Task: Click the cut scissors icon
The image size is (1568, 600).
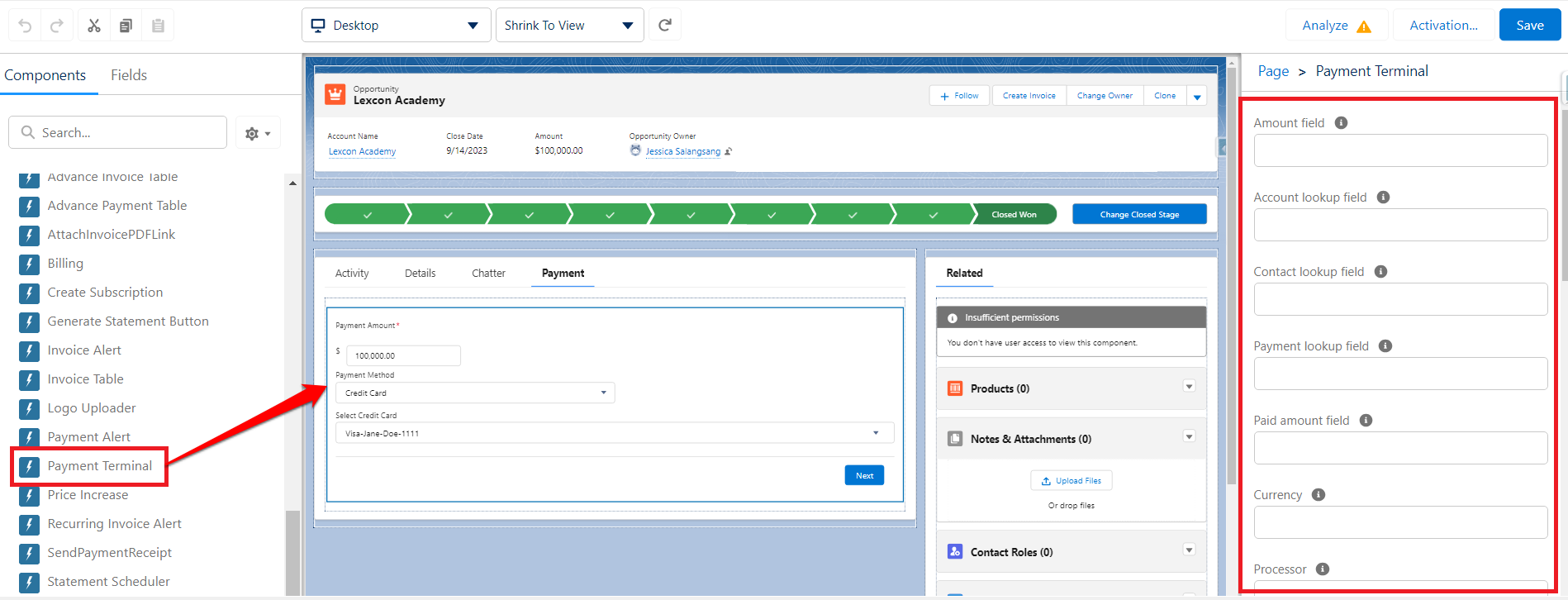Action: [x=94, y=26]
